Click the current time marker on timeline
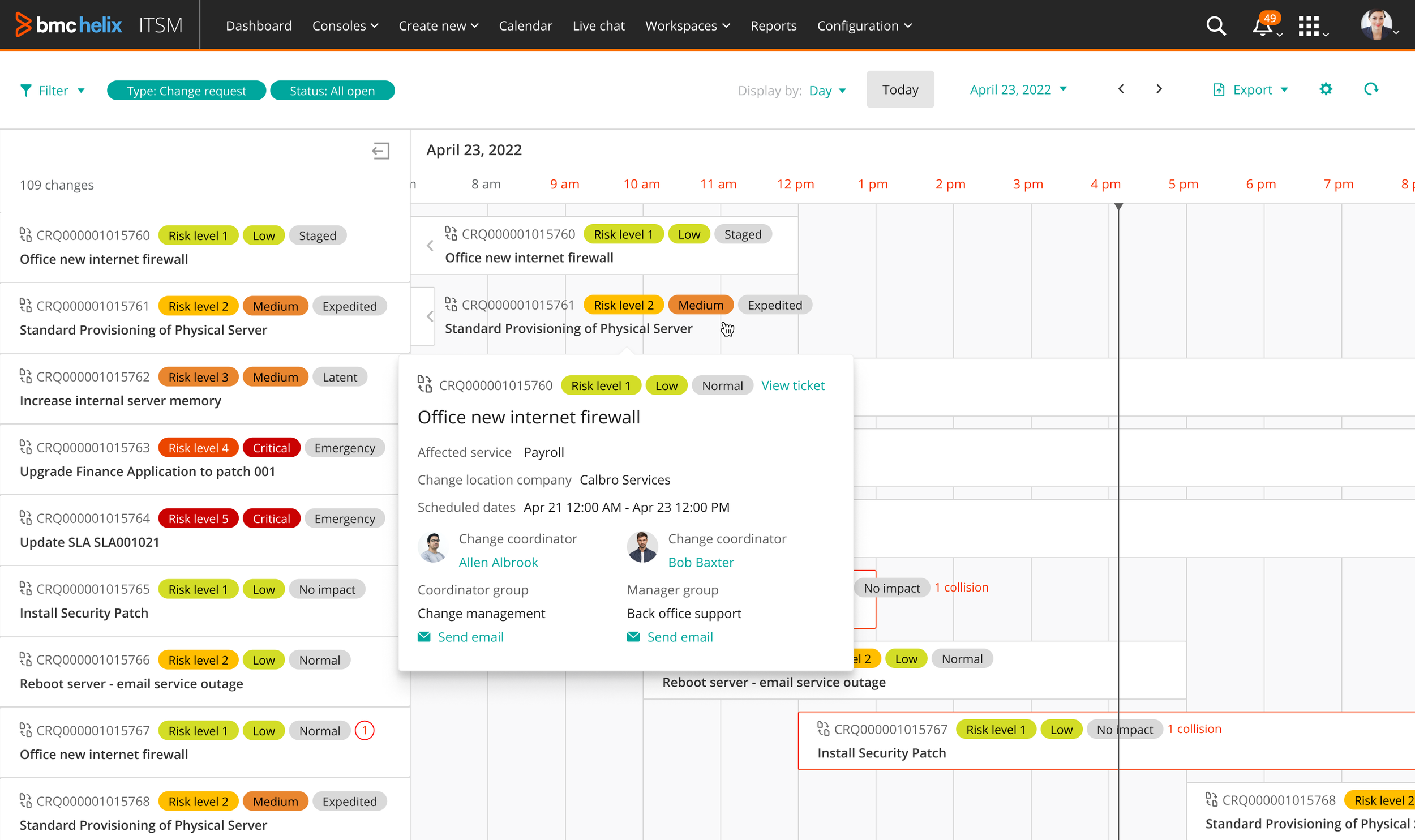 pyautogui.click(x=1118, y=207)
